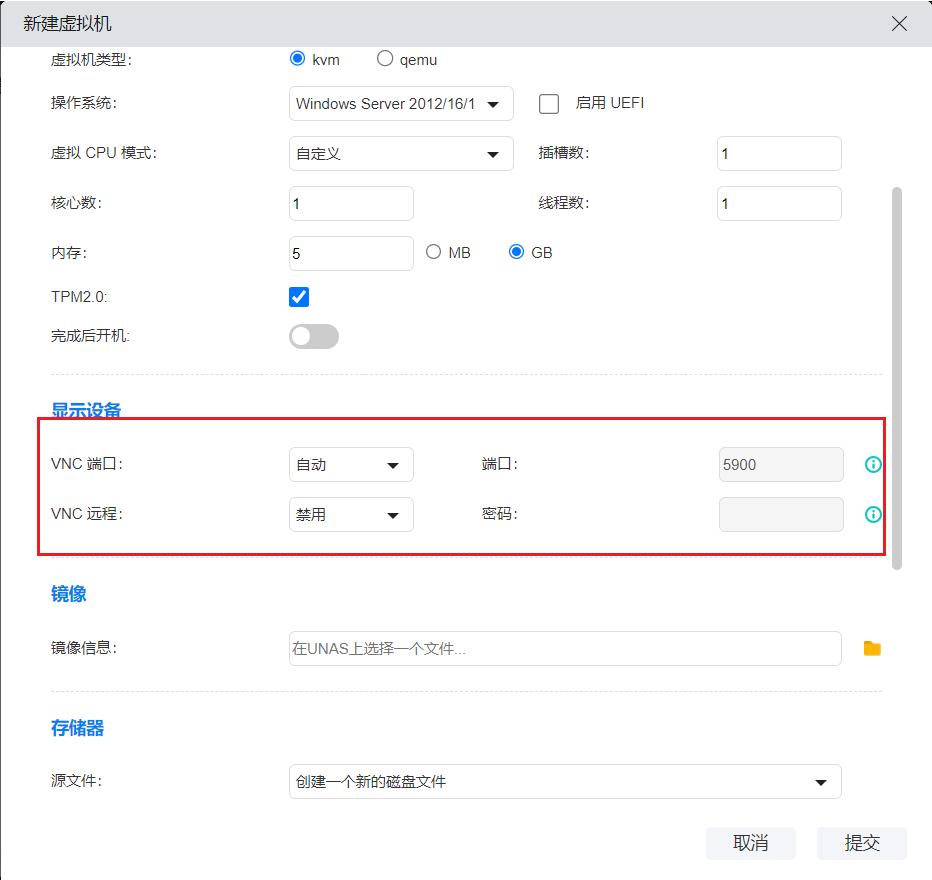
Task: Select the qemu virtual machine type
Action: coord(385,58)
